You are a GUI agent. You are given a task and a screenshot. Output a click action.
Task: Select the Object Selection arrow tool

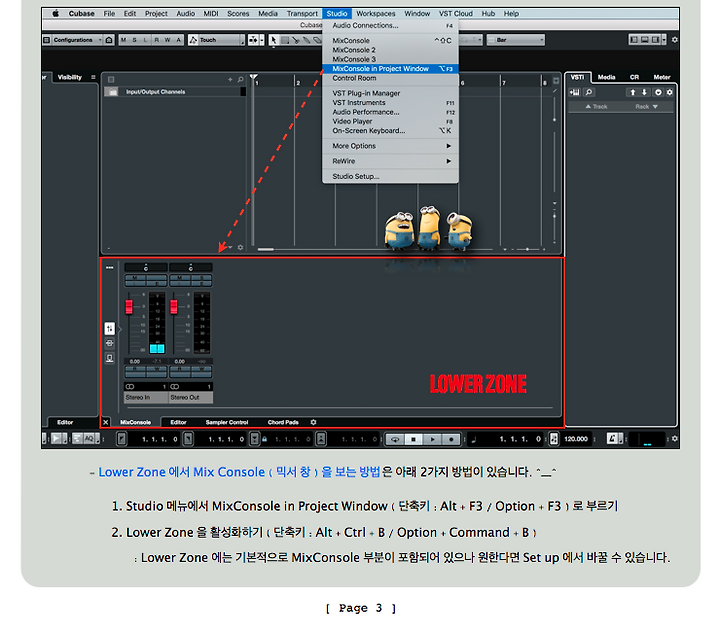pyautogui.click(x=274, y=40)
